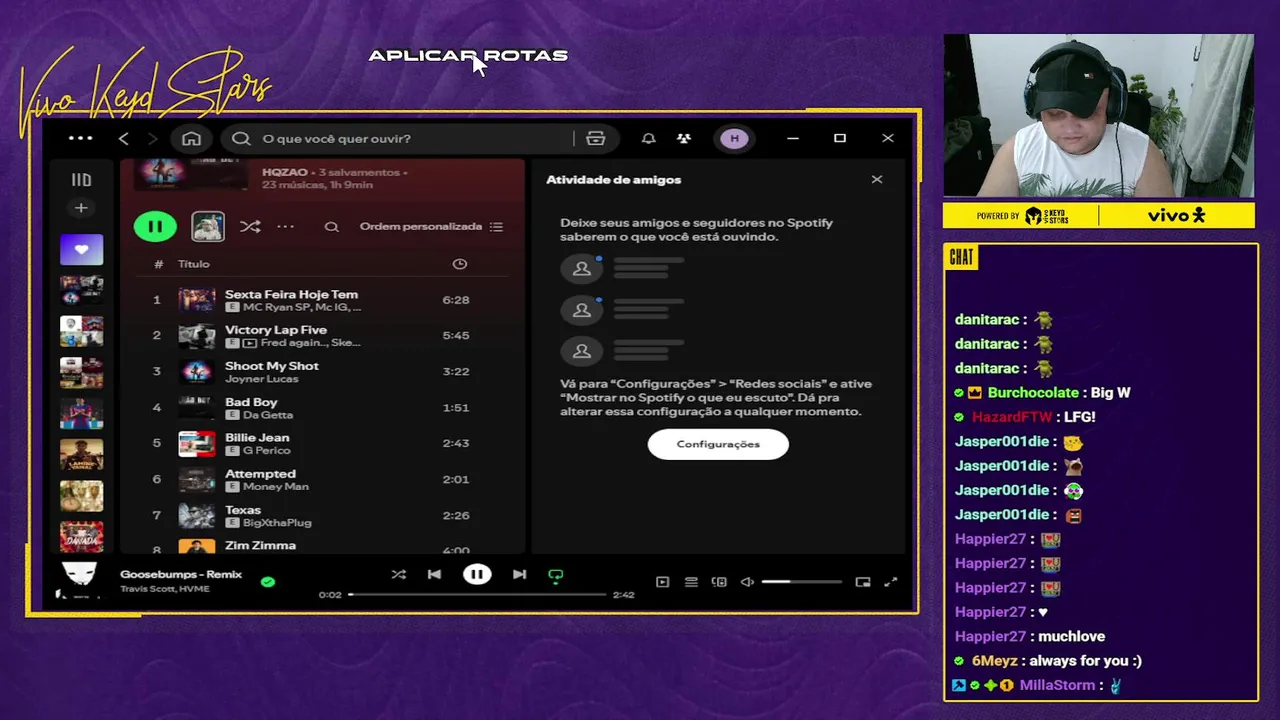Open the Spotify three-dots main menu
This screenshot has height=720, width=1280.
pyautogui.click(x=81, y=138)
